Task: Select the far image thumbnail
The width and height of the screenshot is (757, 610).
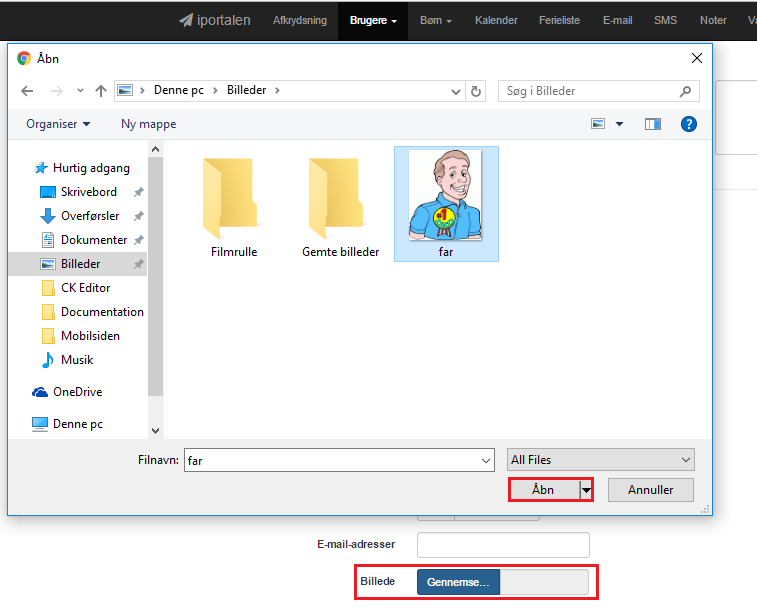Action: pyautogui.click(x=446, y=204)
